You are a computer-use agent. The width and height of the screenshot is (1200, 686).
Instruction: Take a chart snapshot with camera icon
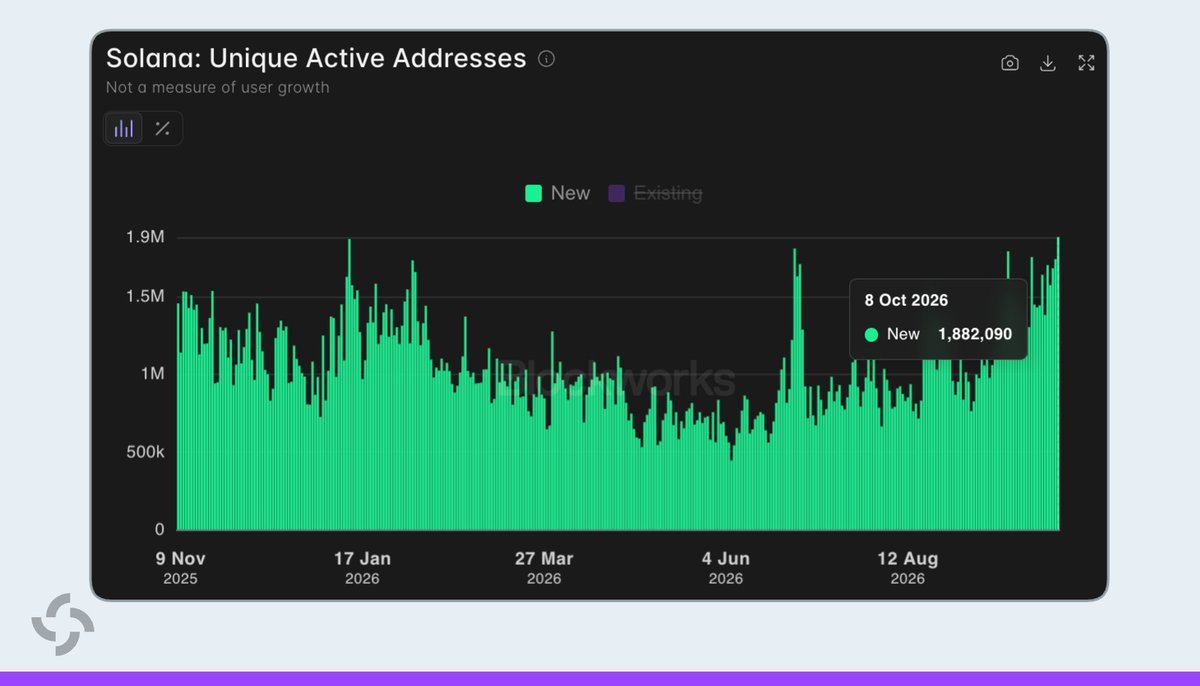pos(1010,63)
